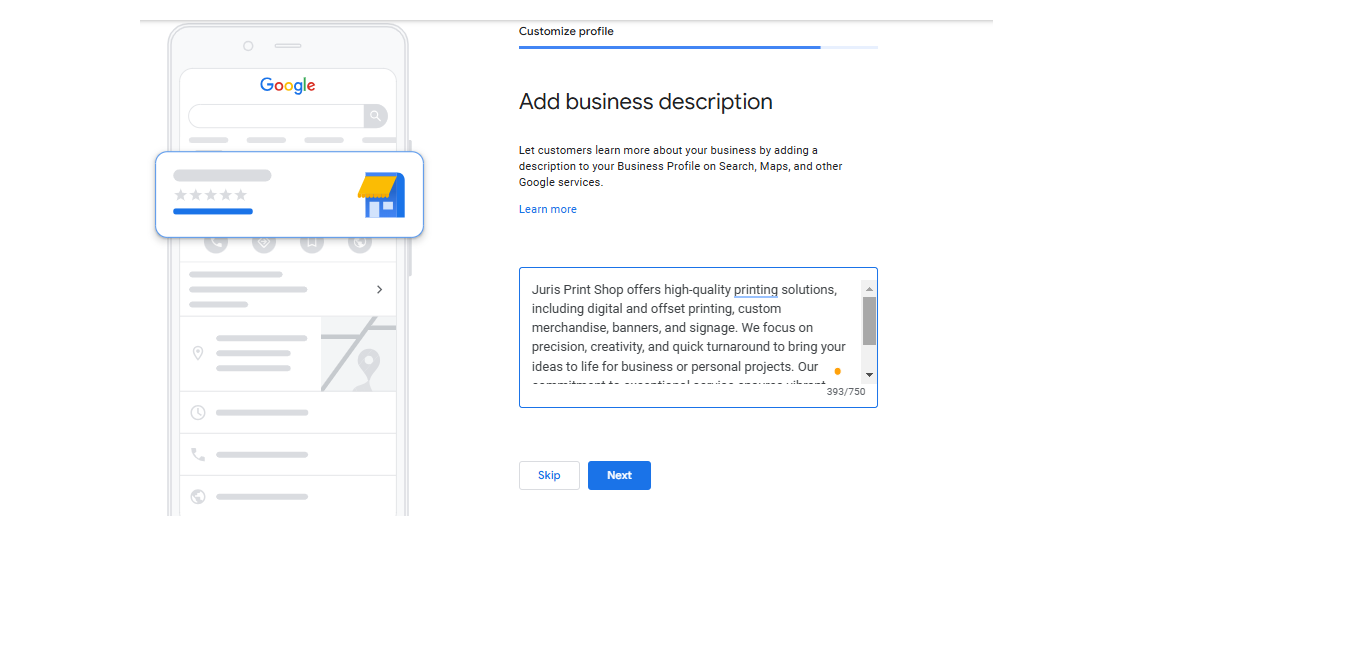Click the Google logo in phone mockup
The image size is (1357, 670).
pyautogui.click(x=288, y=86)
